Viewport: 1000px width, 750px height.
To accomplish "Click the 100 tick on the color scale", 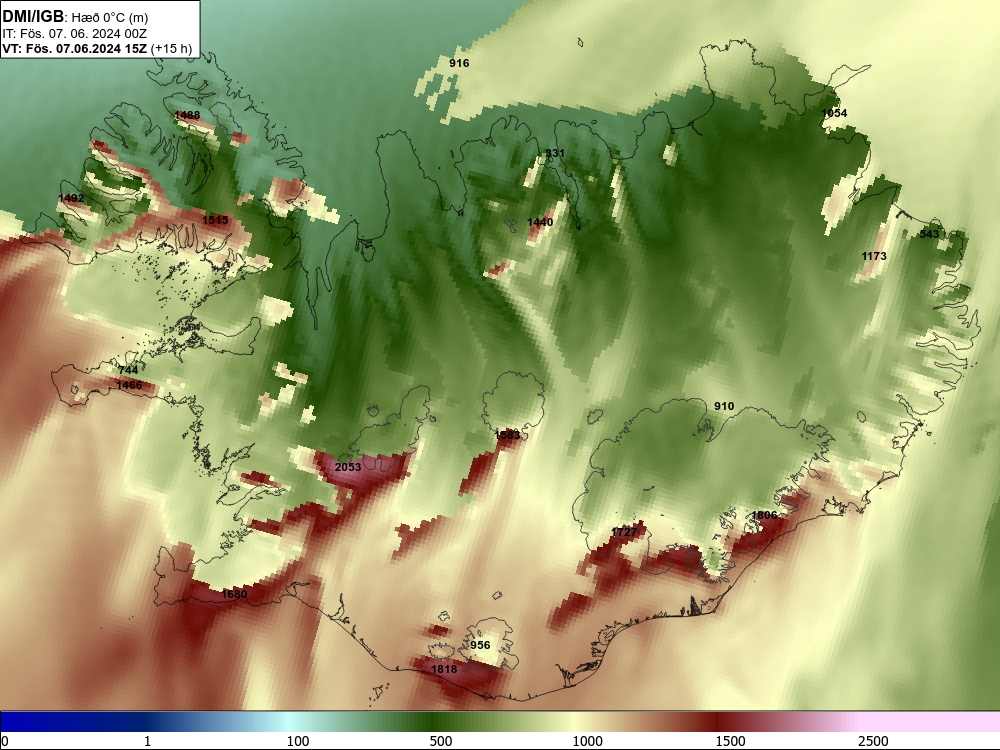I will click(298, 740).
